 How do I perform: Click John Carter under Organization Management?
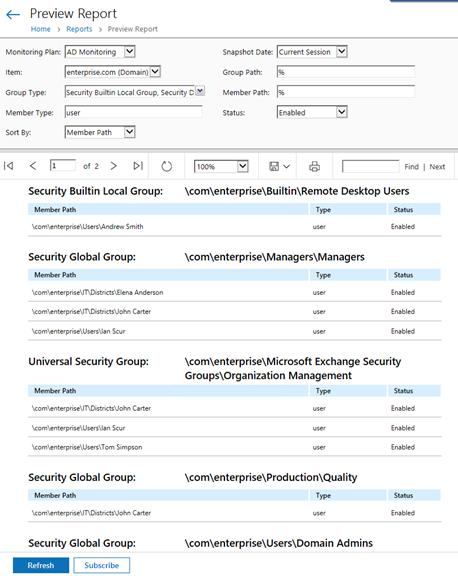(x=91, y=408)
